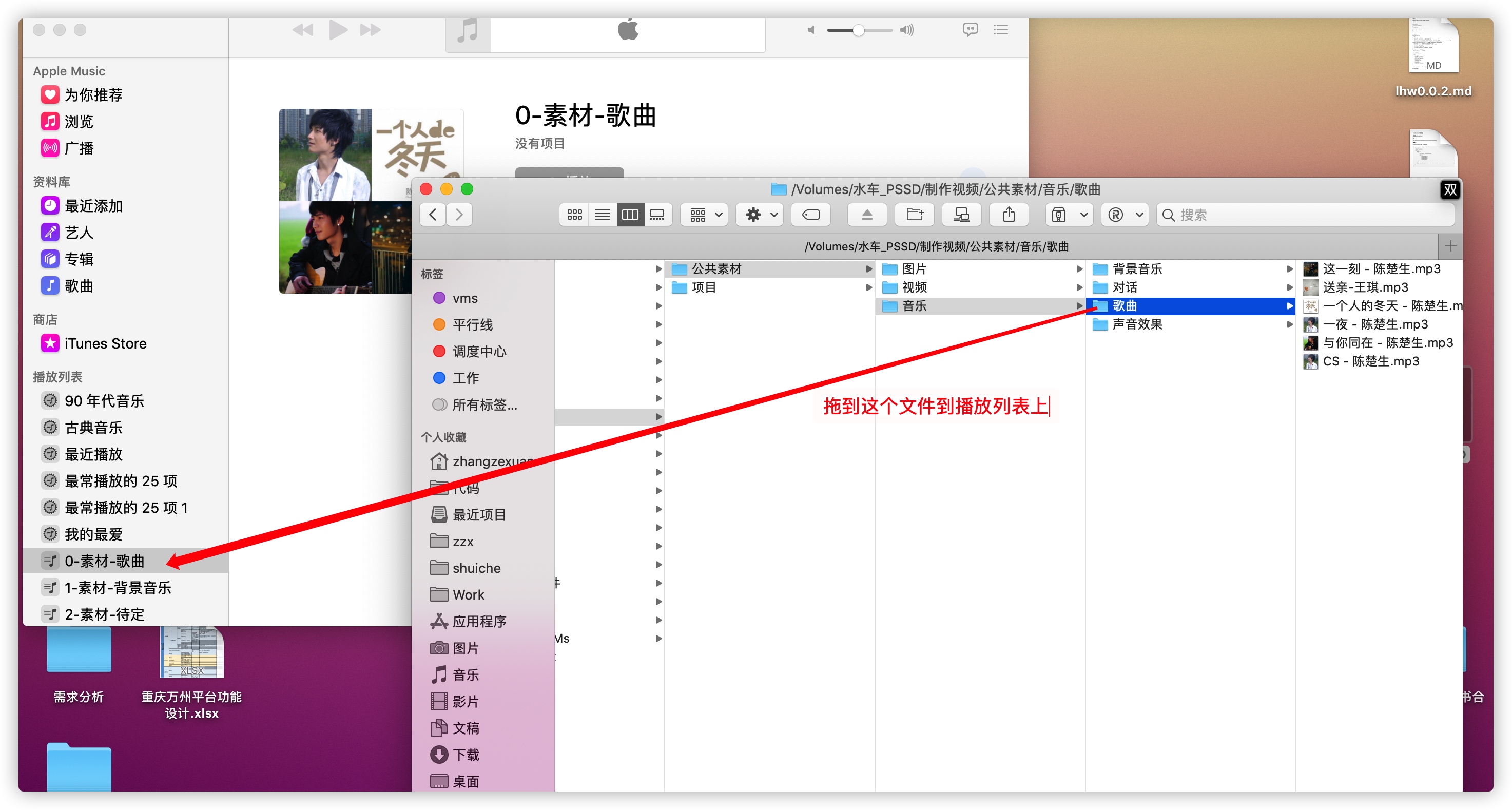Click the Finder share icon
Image resolution: width=1512 pixels, height=810 pixels.
(x=1009, y=215)
